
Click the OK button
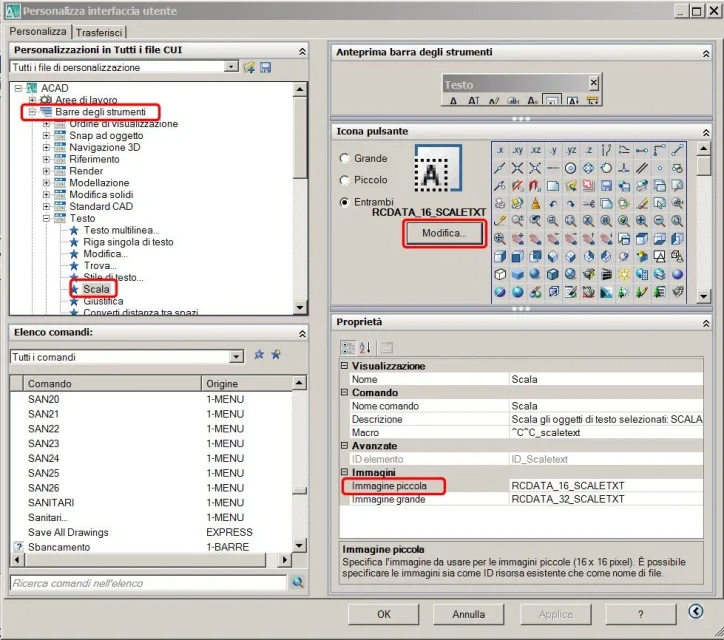pyautogui.click(x=384, y=614)
